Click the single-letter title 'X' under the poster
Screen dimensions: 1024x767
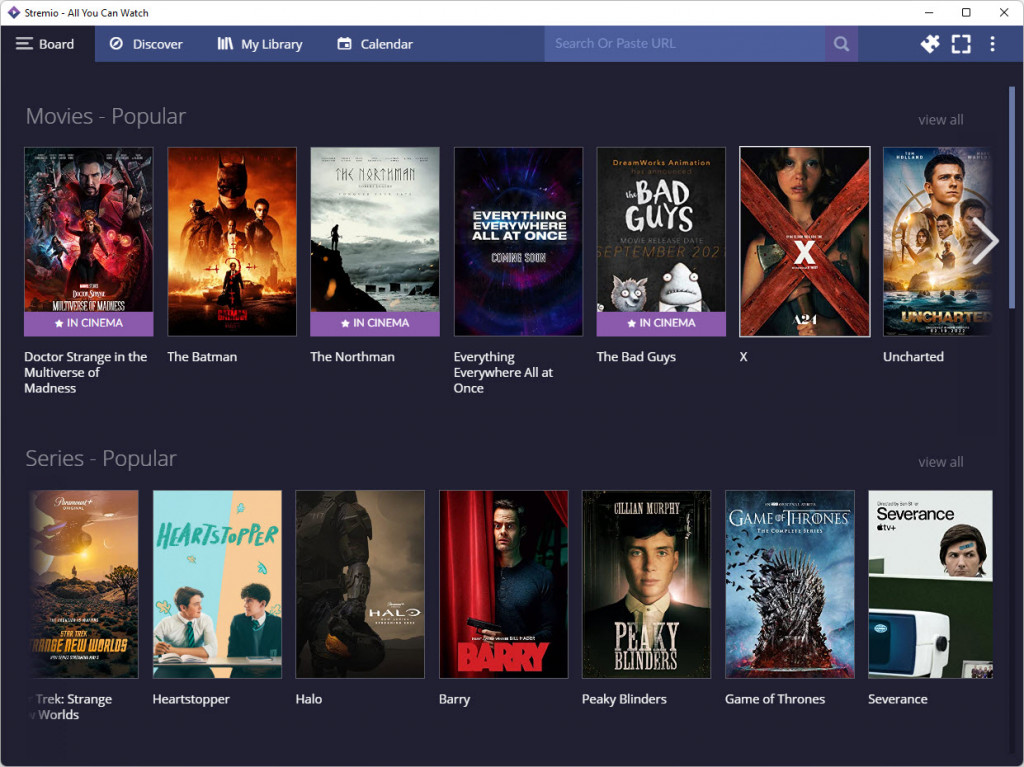click(743, 357)
